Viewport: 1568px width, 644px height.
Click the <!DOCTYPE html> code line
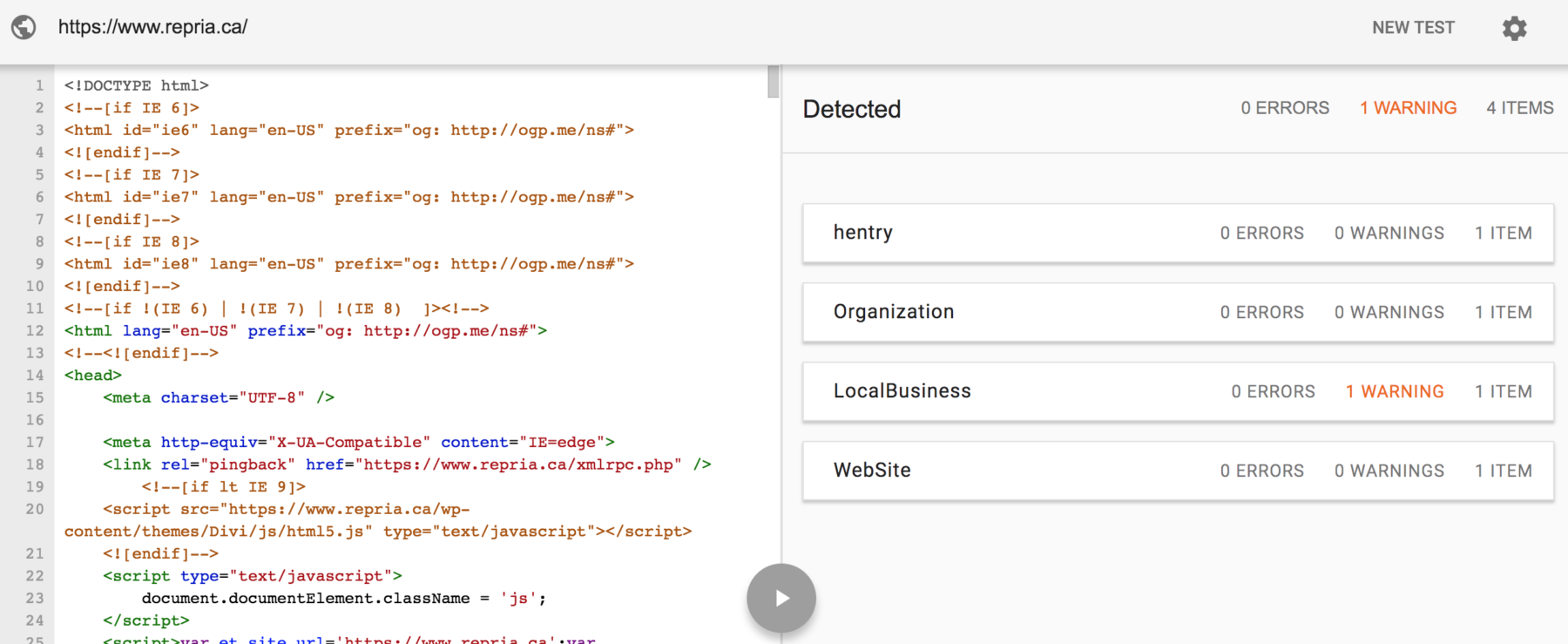tap(137, 85)
